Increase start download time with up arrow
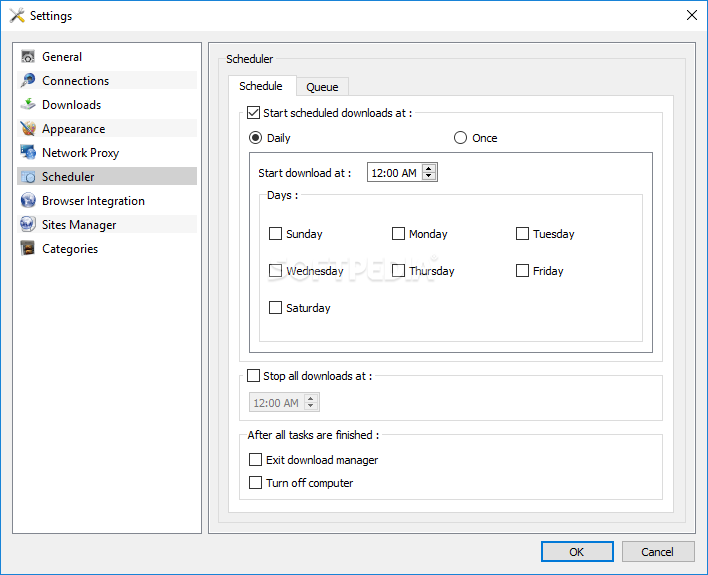 coord(429,169)
